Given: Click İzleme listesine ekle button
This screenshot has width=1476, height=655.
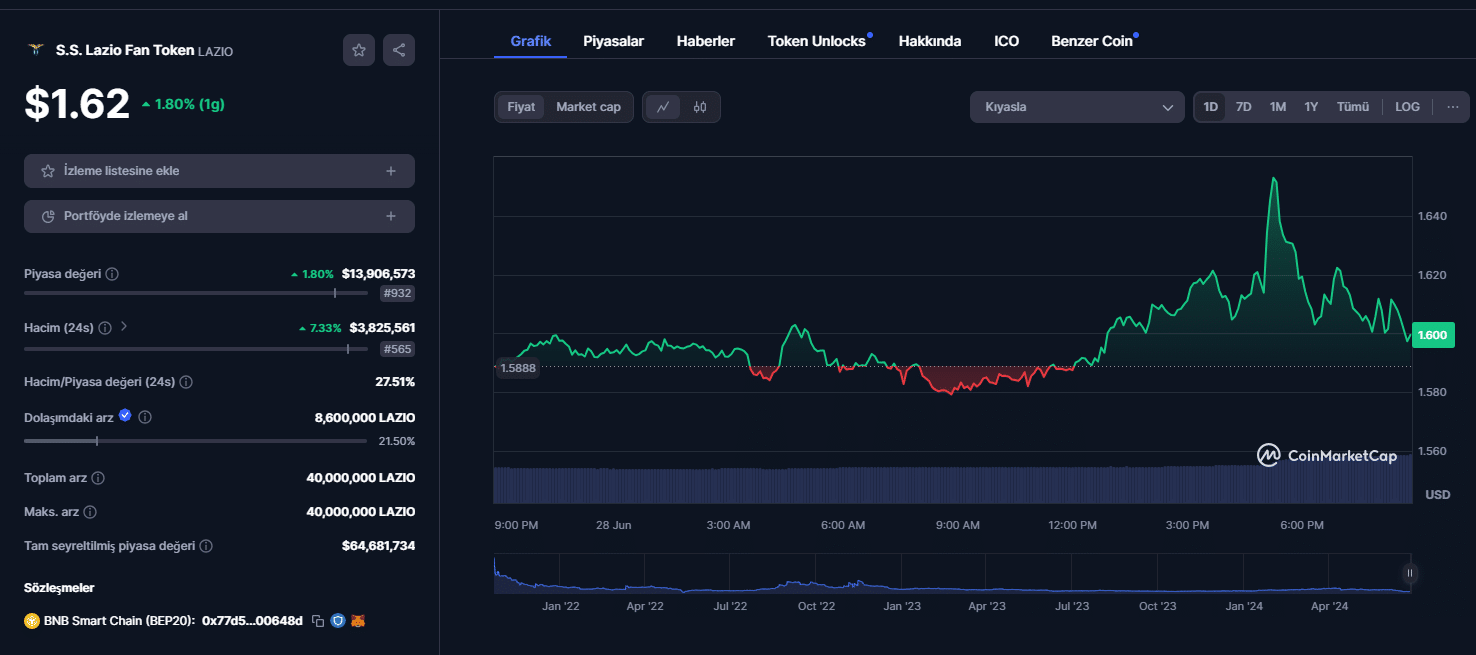Looking at the screenshot, I should (219, 171).
